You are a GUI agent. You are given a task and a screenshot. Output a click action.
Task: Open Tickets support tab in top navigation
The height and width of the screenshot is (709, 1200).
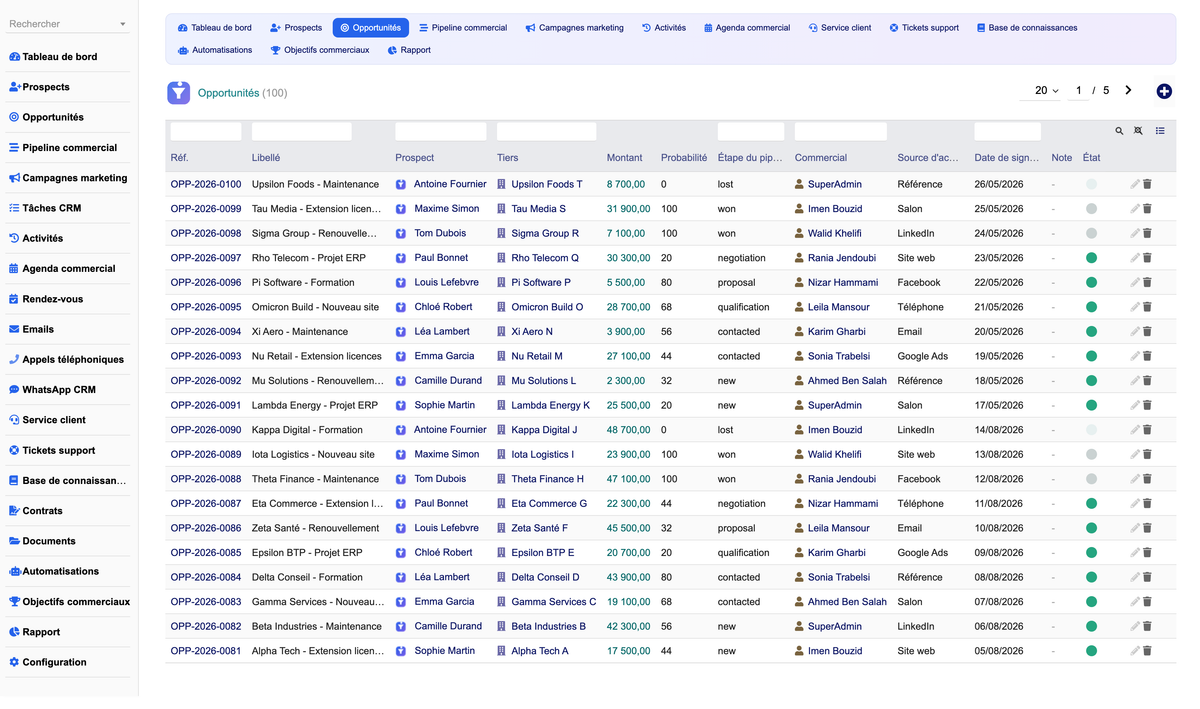tap(924, 28)
